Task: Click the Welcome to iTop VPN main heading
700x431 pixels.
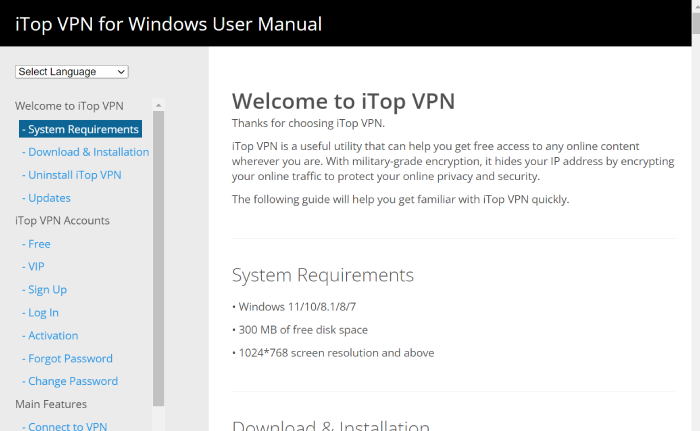Action: (x=343, y=101)
